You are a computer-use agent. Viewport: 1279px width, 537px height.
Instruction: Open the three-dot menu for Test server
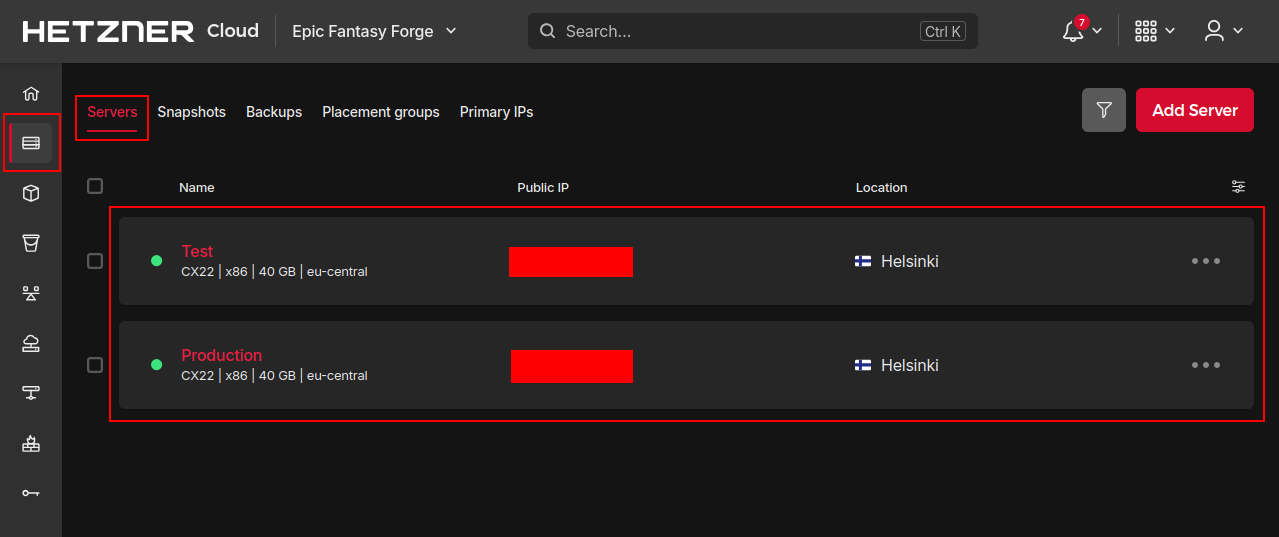pyautogui.click(x=1206, y=261)
